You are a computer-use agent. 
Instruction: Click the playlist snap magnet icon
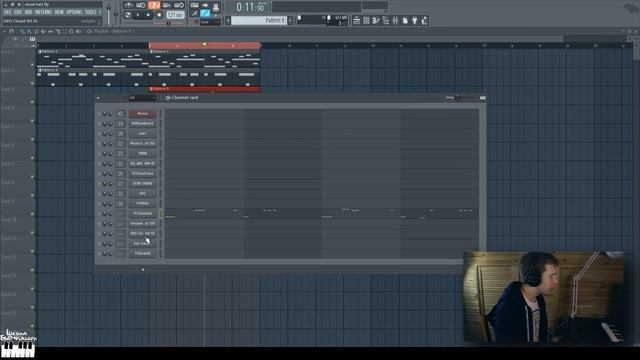[11, 31]
